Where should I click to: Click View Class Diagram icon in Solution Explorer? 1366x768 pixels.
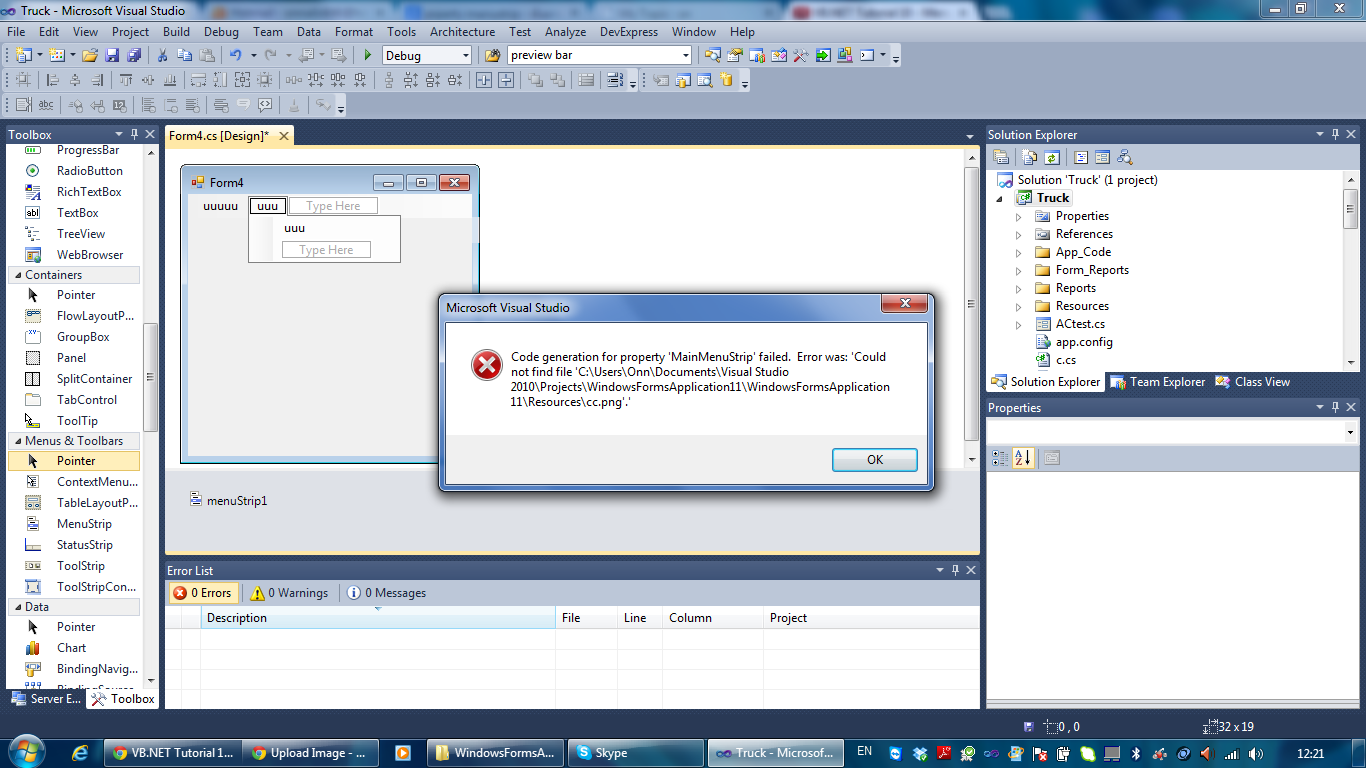point(1125,157)
